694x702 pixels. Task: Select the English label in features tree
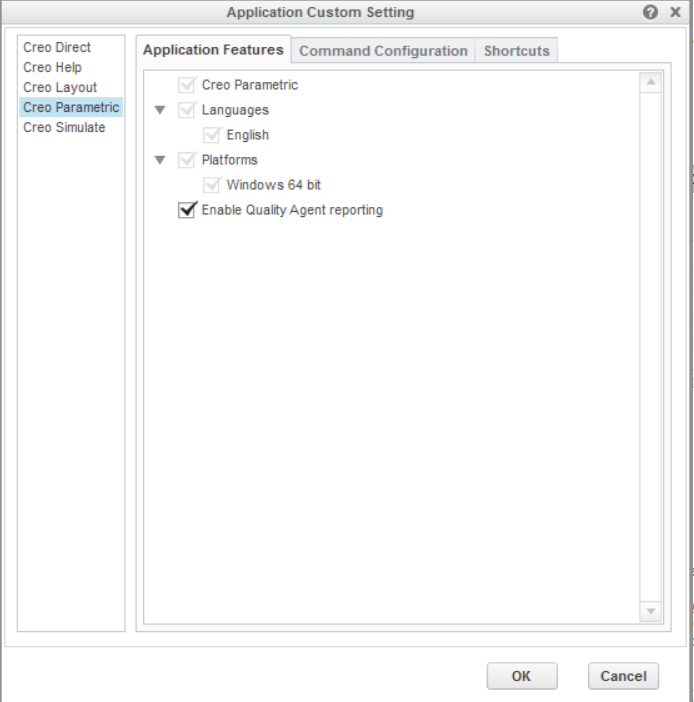tap(248, 135)
